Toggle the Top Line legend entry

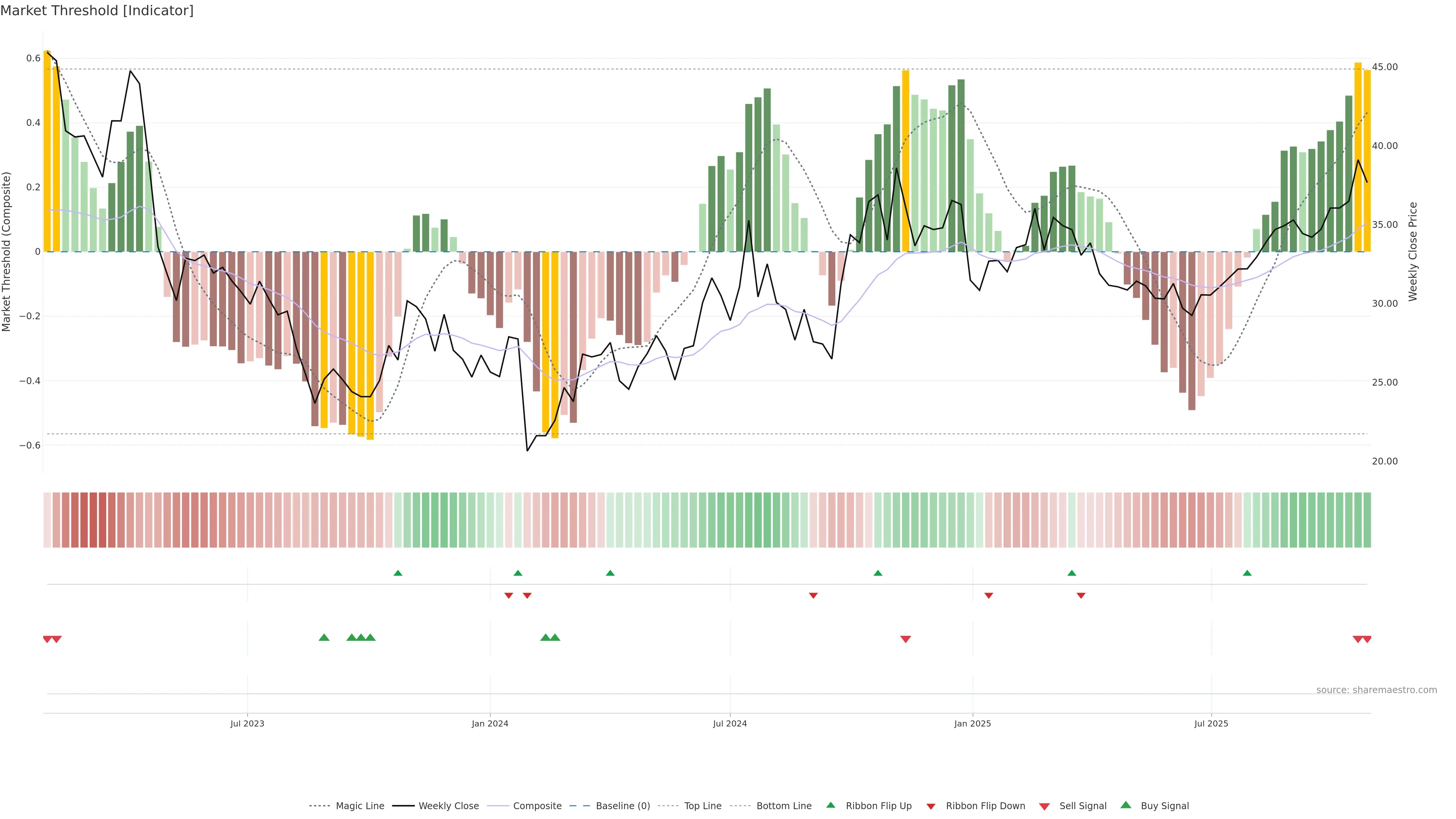coord(703,806)
